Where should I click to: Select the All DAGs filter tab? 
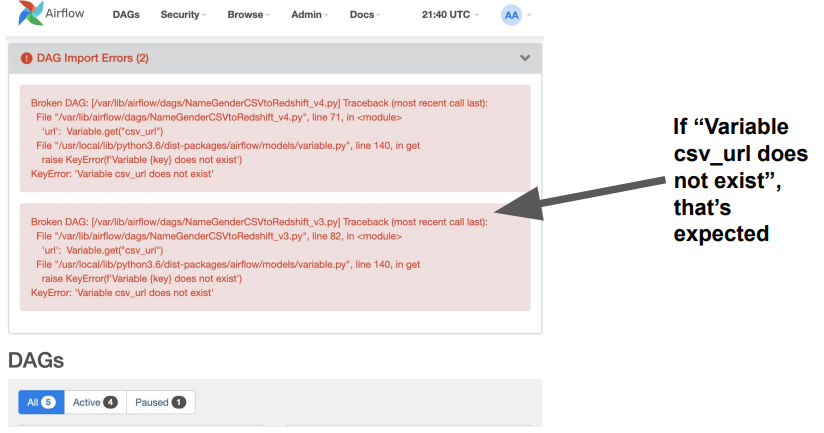tap(41, 402)
